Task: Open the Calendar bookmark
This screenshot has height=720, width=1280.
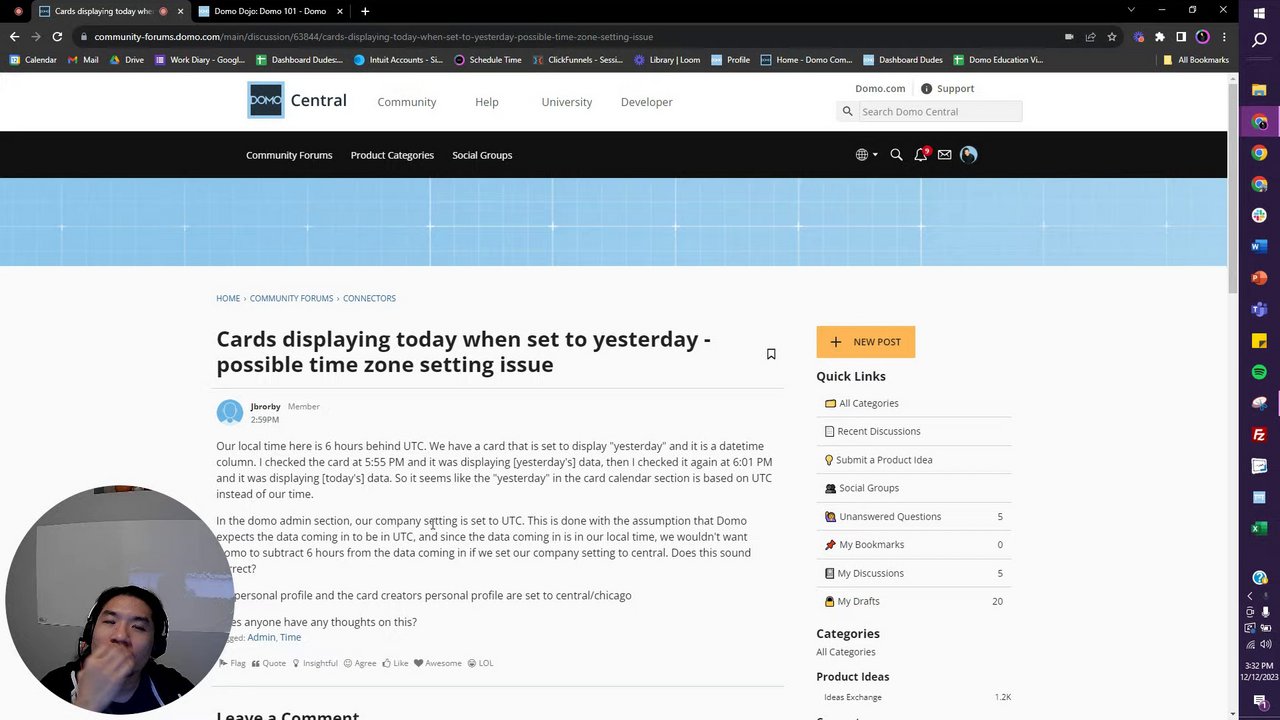Action: click(33, 60)
